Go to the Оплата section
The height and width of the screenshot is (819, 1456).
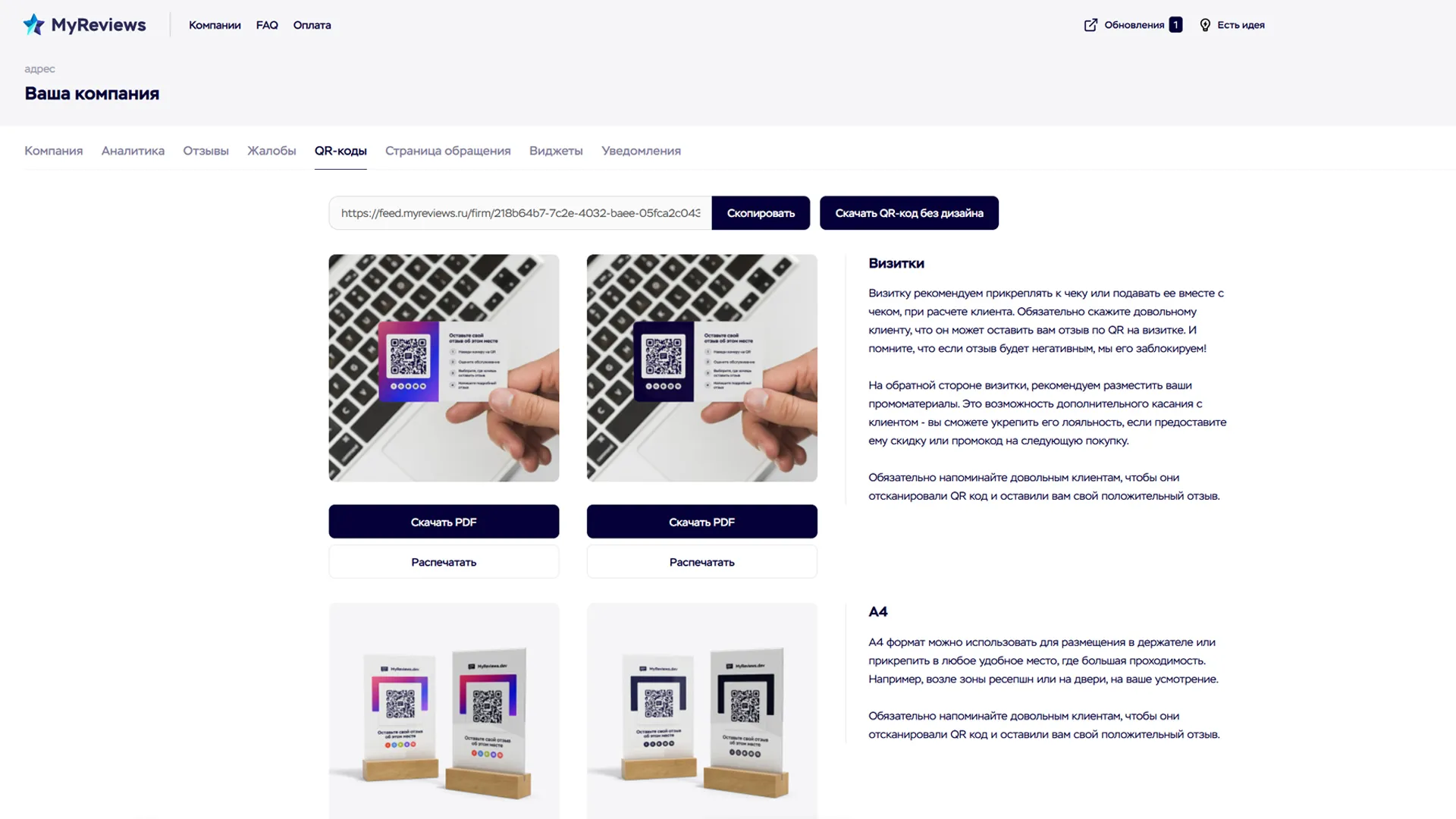[x=312, y=25]
